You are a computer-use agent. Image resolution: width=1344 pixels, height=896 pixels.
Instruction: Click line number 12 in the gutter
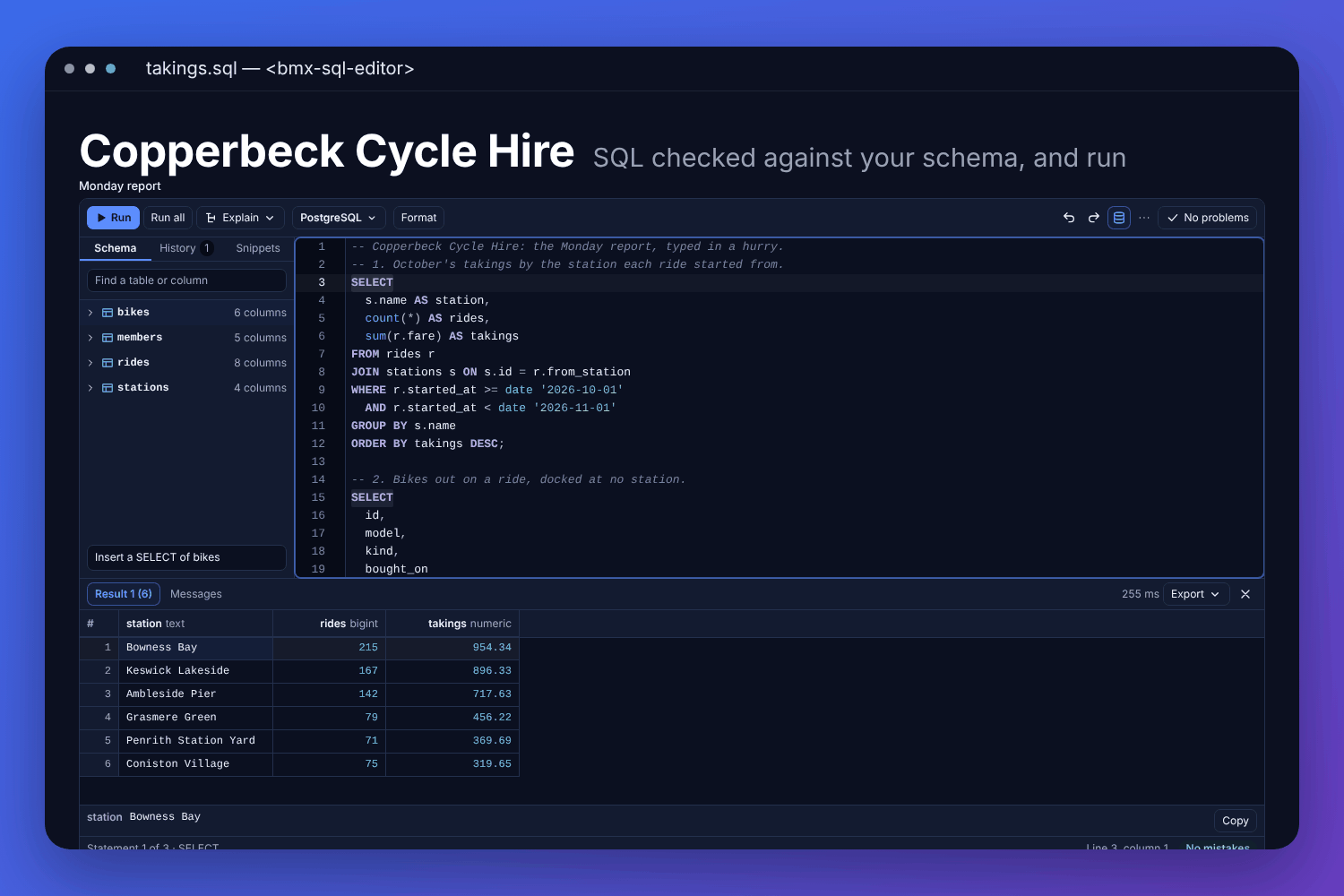click(x=318, y=444)
